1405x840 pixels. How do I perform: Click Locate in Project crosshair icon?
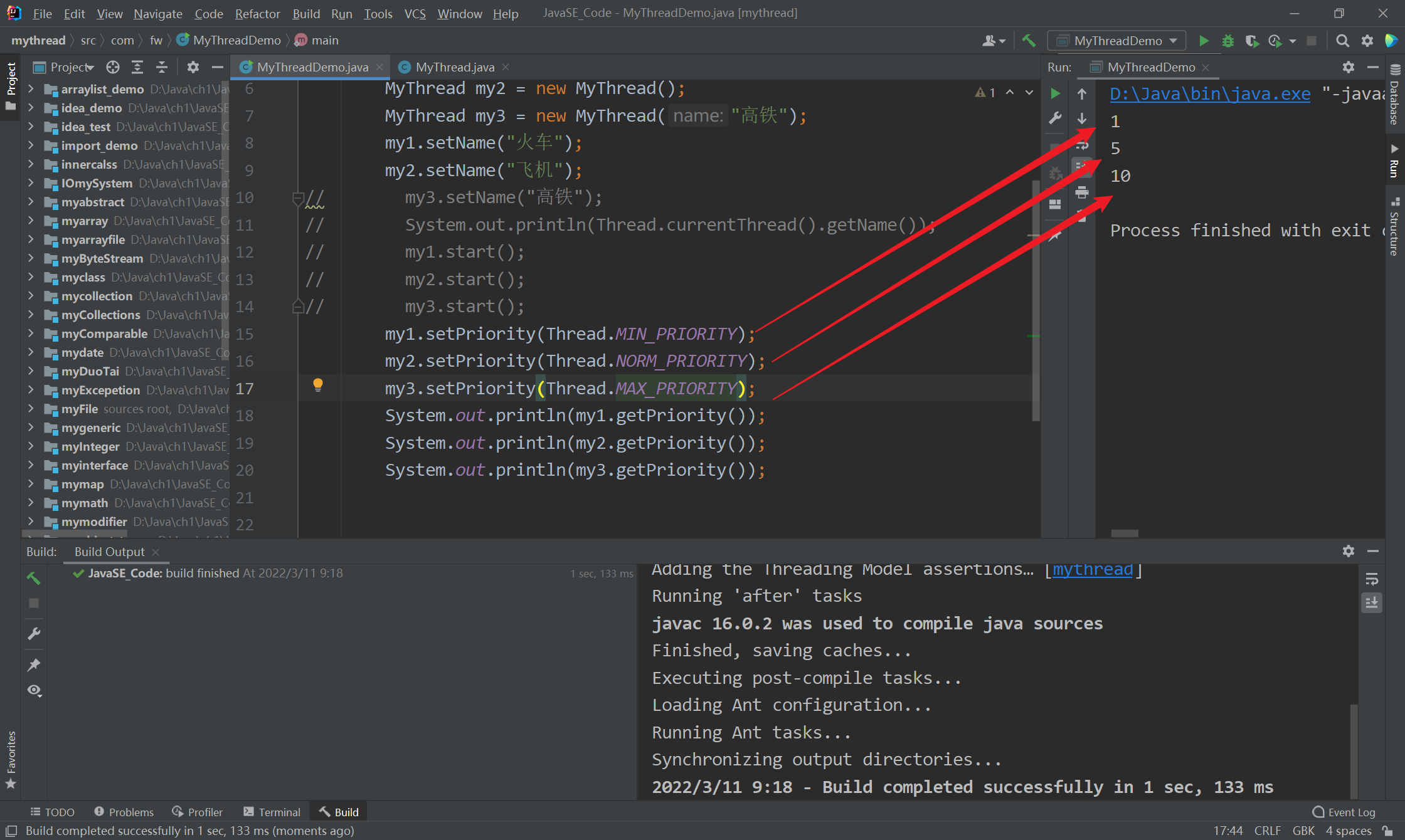coord(112,67)
